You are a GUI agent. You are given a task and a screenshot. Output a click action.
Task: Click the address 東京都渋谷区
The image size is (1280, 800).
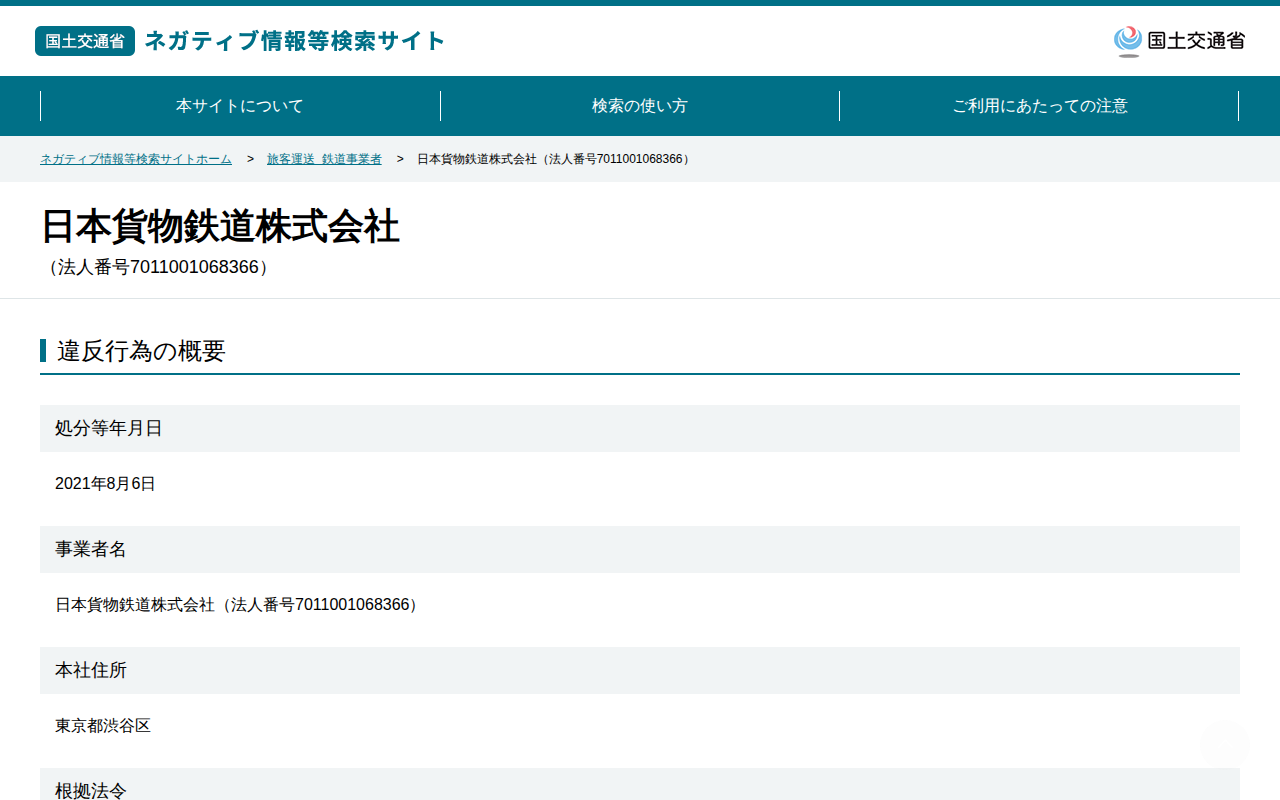103,726
